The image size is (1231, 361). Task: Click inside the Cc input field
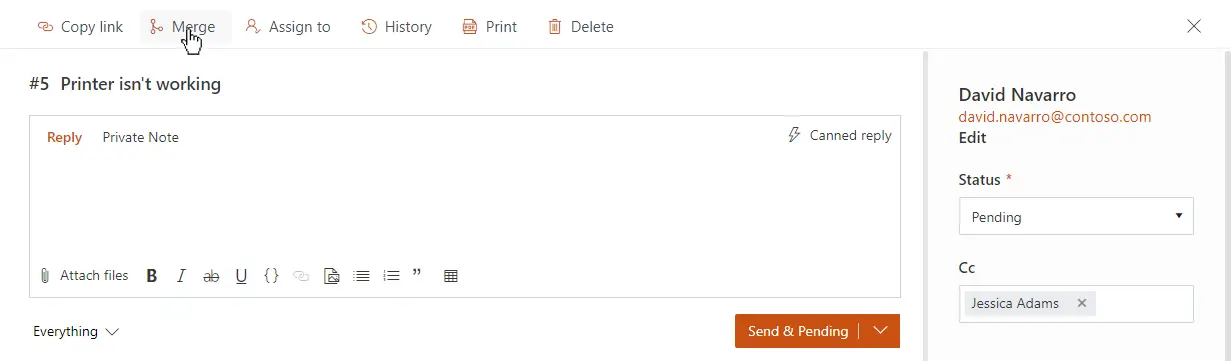pyautogui.click(x=1143, y=304)
